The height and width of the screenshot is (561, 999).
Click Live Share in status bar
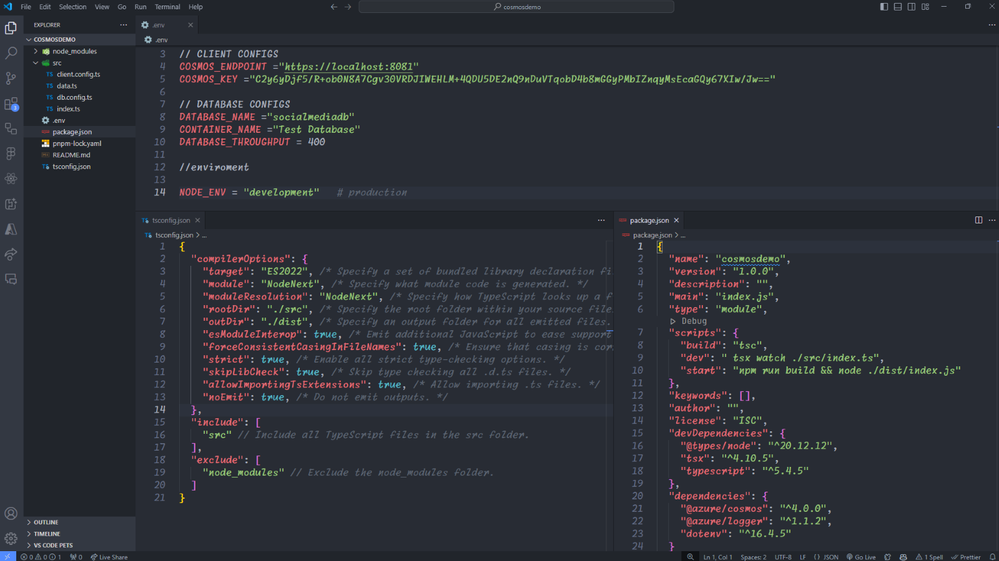coord(109,557)
